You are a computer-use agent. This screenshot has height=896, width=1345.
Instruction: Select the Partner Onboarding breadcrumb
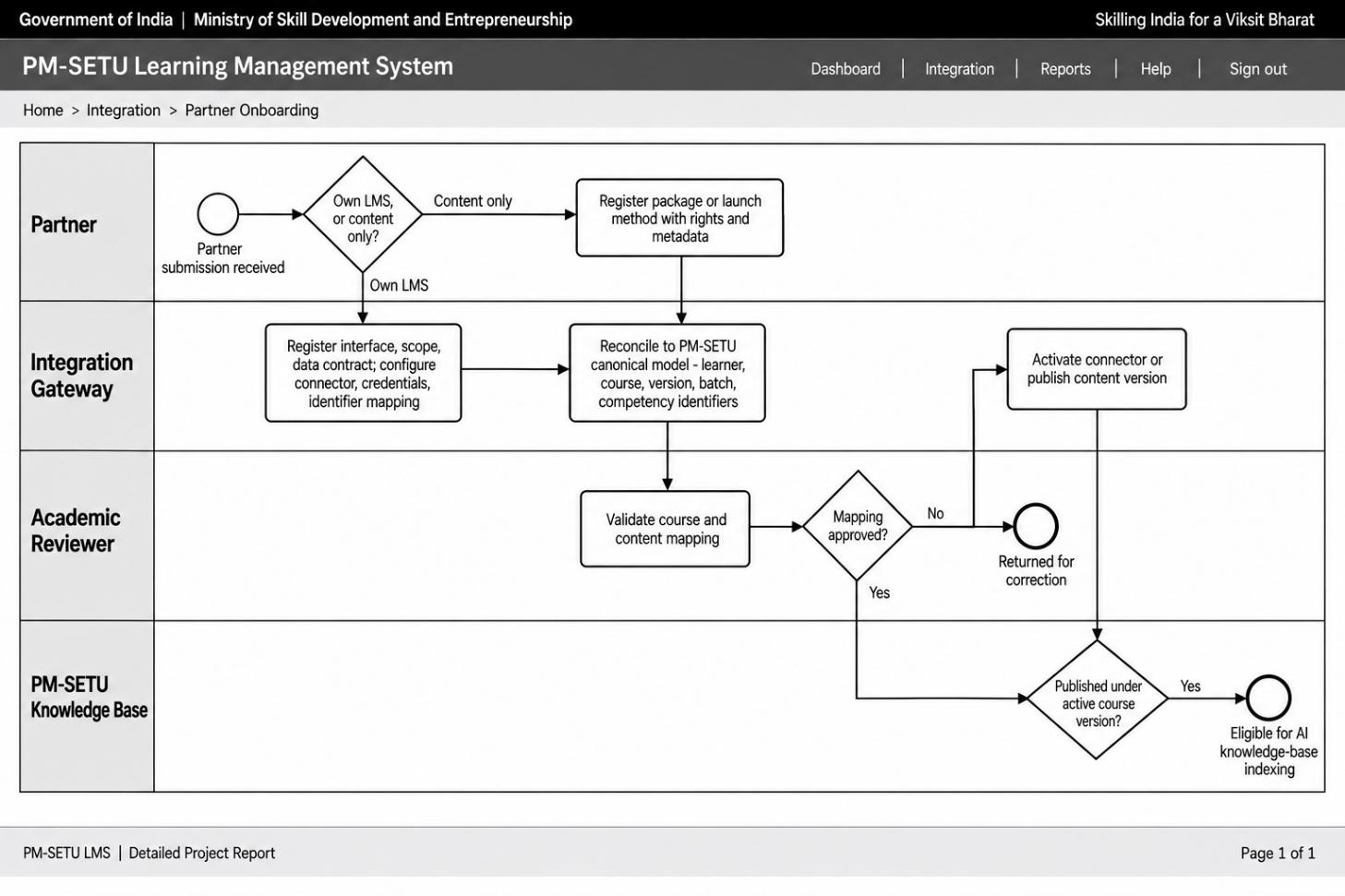251,111
